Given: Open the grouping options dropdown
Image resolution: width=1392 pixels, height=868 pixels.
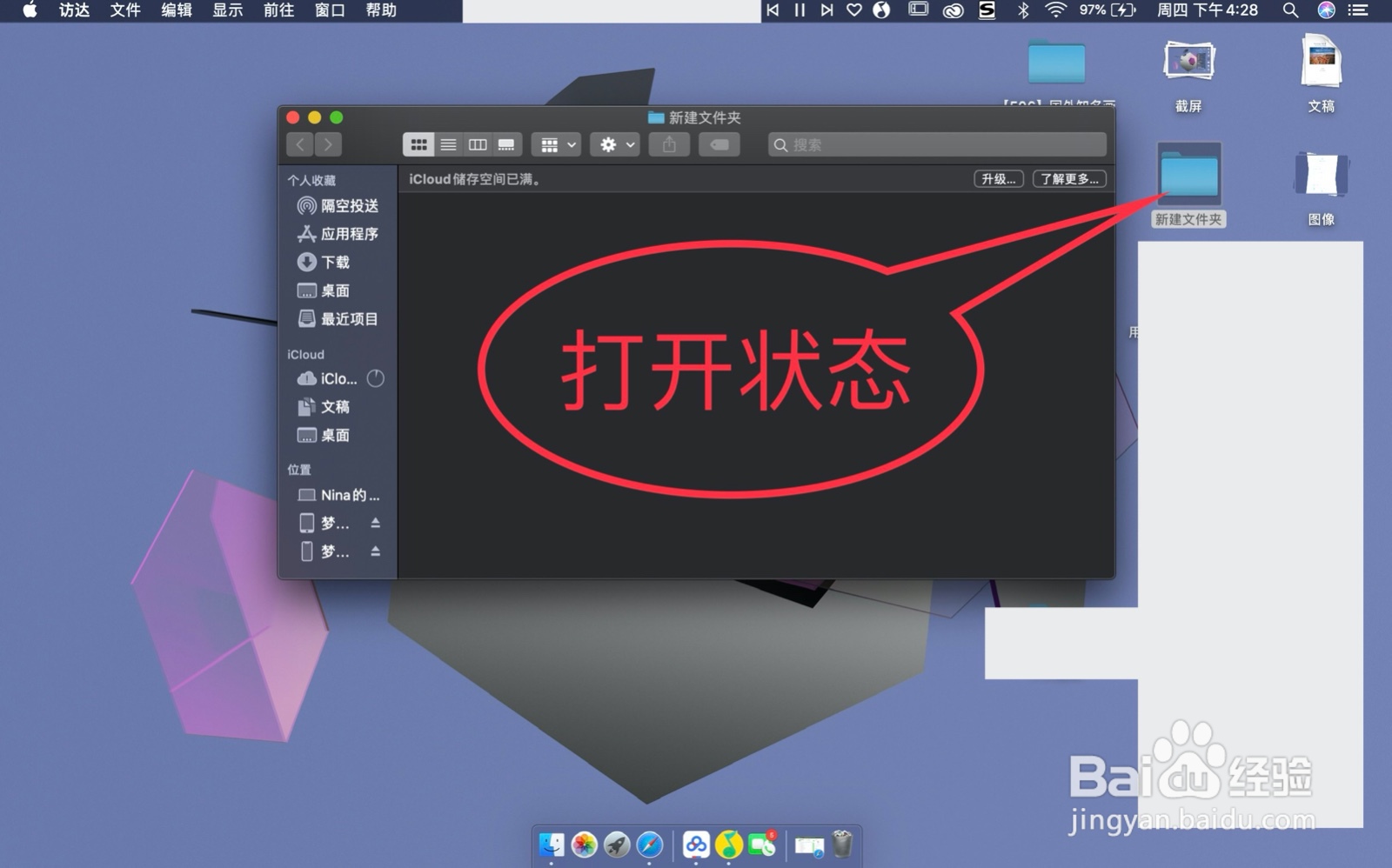Looking at the screenshot, I should coord(556,144).
